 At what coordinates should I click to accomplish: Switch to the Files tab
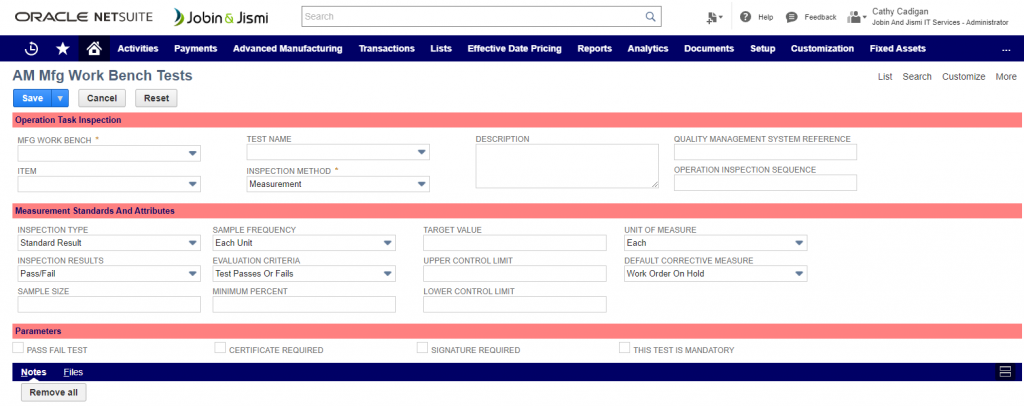pyautogui.click(x=73, y=372)
